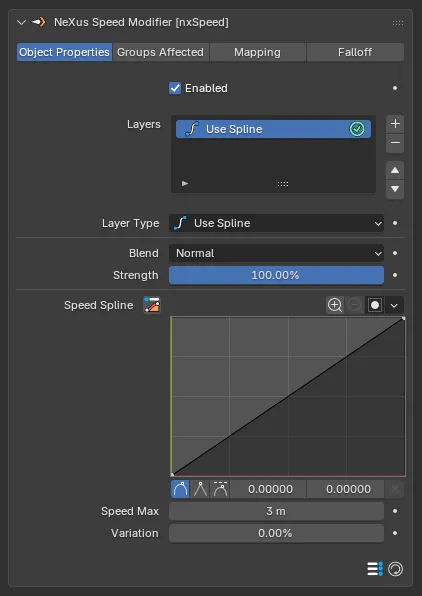
Task: Select the top-right curve point
Action: (403, 319)
